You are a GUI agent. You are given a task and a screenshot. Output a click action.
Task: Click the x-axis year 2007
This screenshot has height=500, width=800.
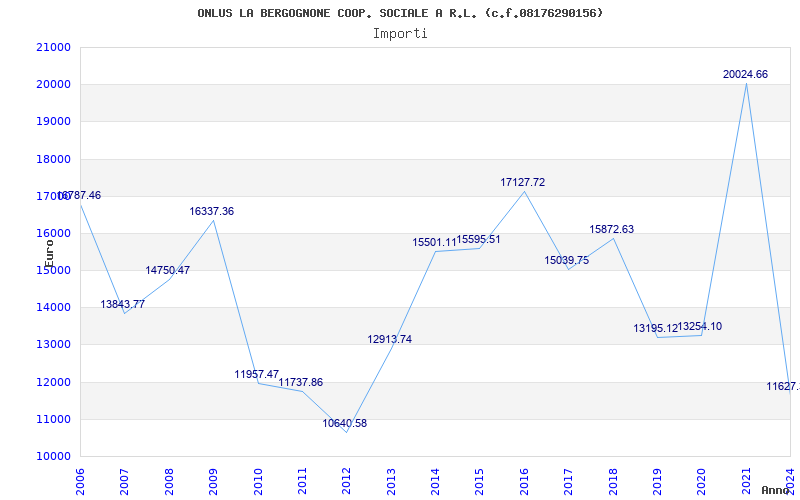(124, 481)
